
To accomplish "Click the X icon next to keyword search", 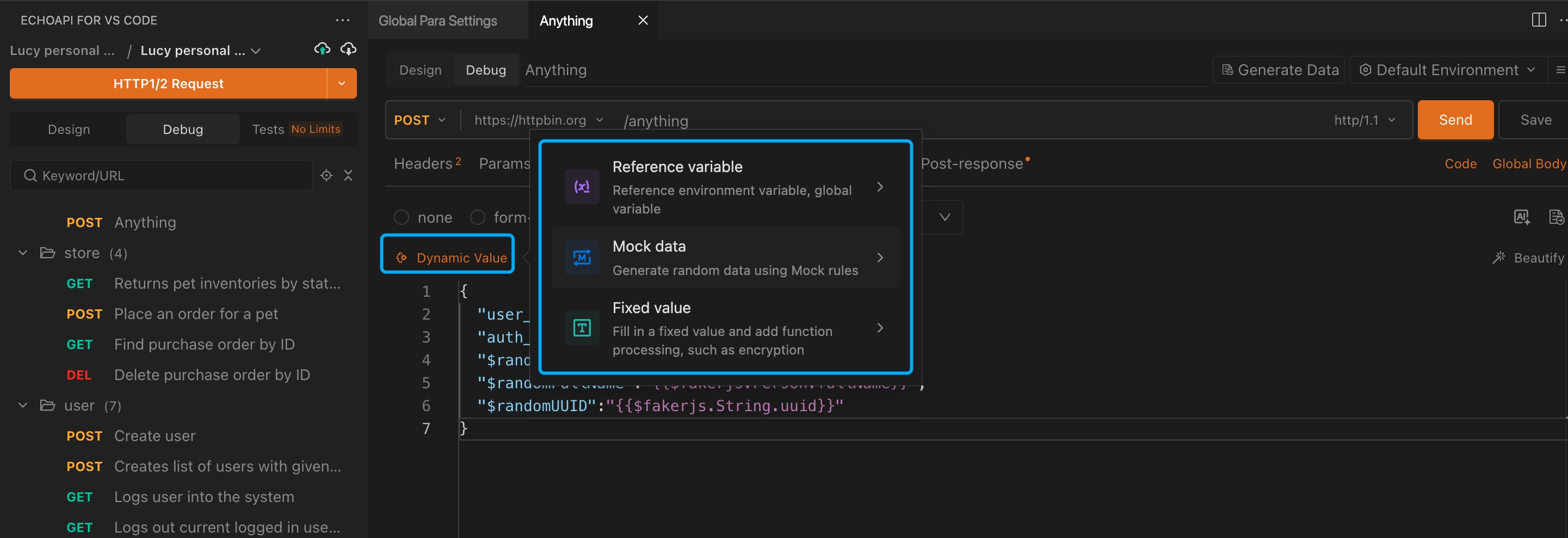I will [x=348, y=175].
